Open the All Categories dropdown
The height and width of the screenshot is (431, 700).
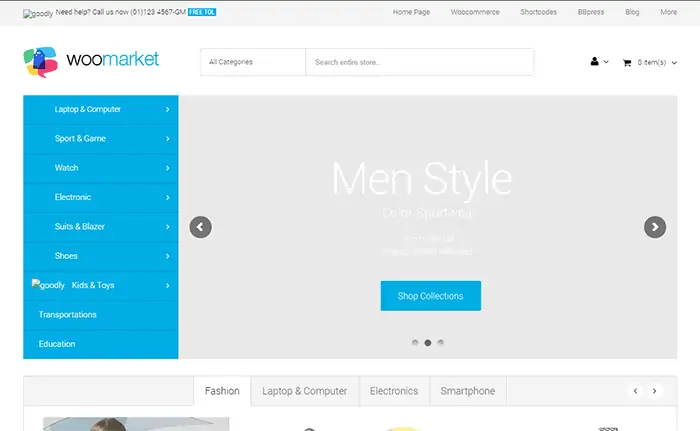(x=253, y=62)
